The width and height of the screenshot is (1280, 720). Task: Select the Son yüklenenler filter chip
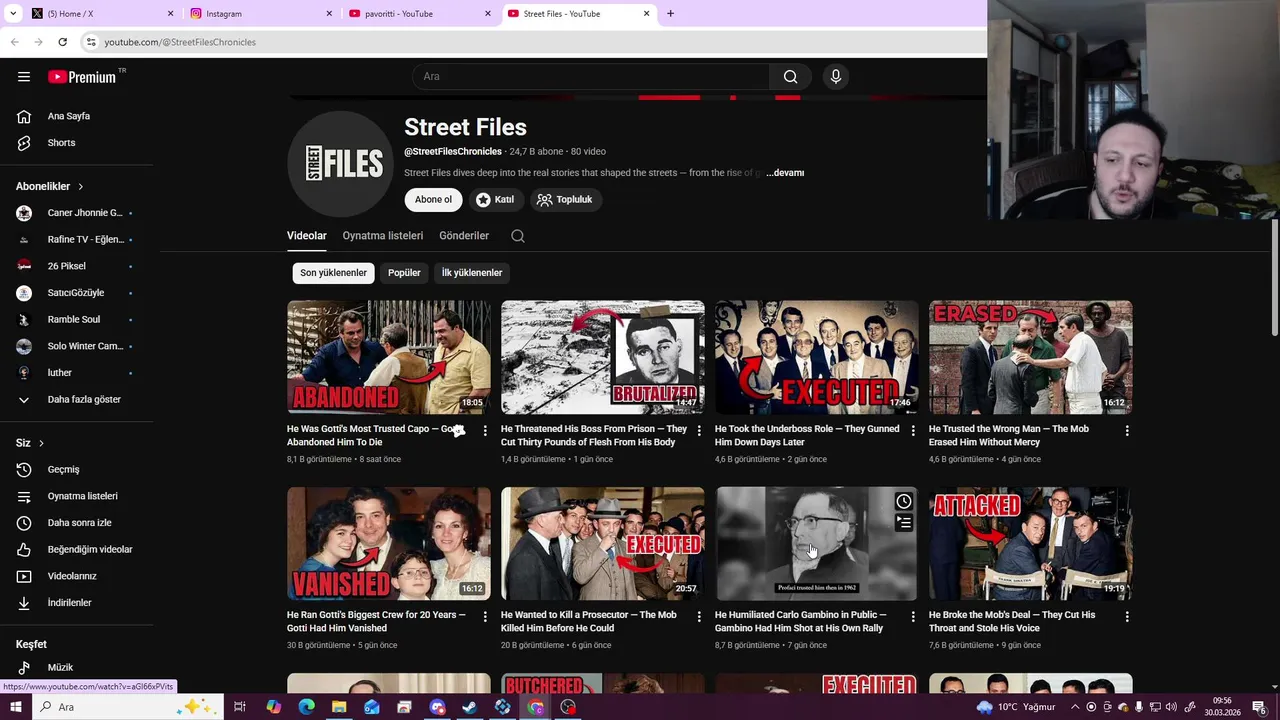333,273
